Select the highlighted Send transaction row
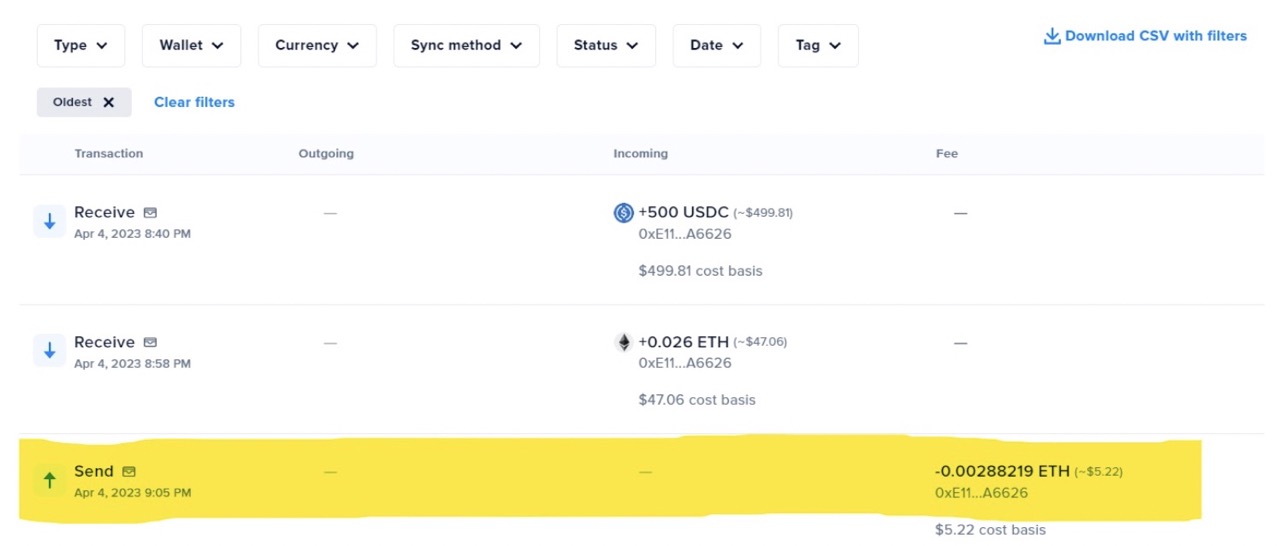This screenshot has height=546, width=1280. 610,480
